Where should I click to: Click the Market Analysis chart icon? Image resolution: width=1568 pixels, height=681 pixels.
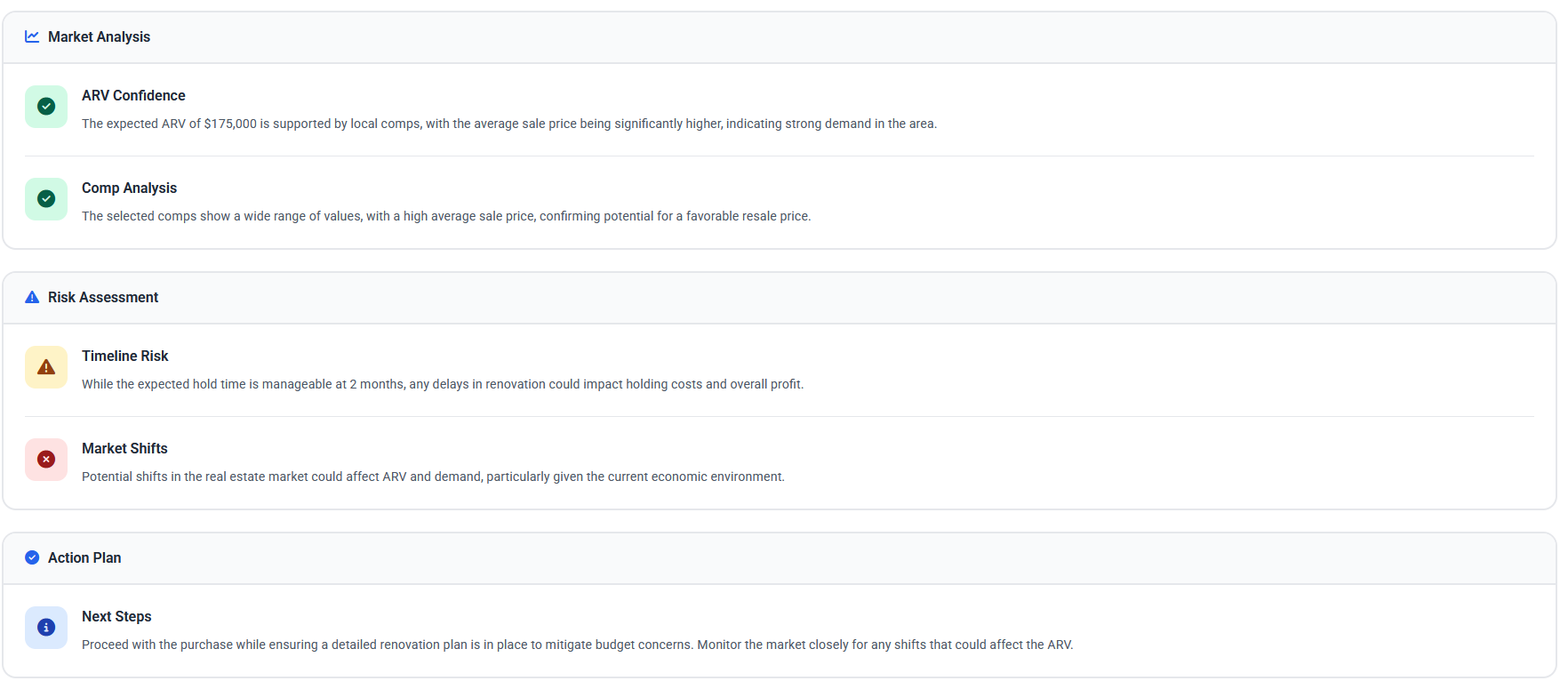tap(32, 36)
